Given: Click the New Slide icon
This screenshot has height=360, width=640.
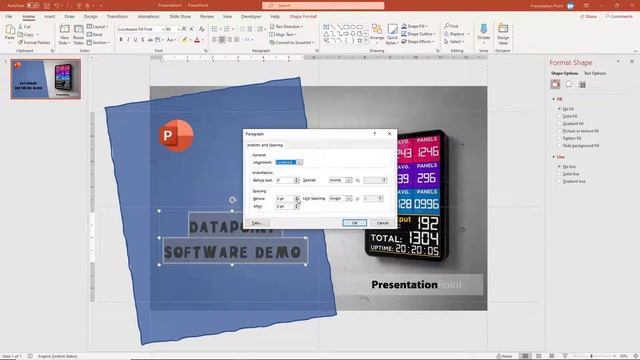Looking at the screenshot, I should (x=64, y=29).
